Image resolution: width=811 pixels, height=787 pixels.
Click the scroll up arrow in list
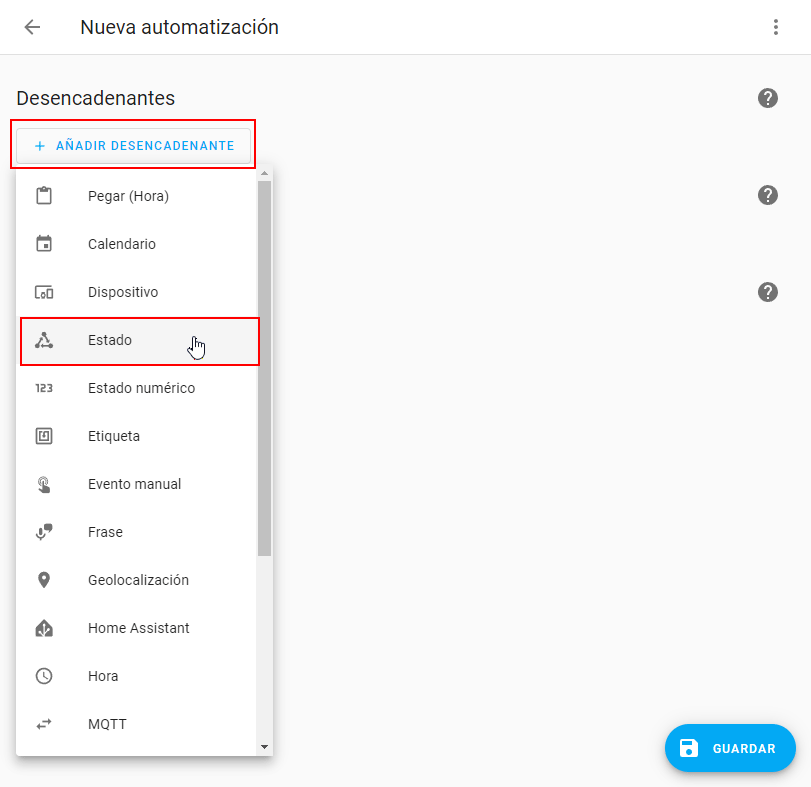click(x=264, y=173)
